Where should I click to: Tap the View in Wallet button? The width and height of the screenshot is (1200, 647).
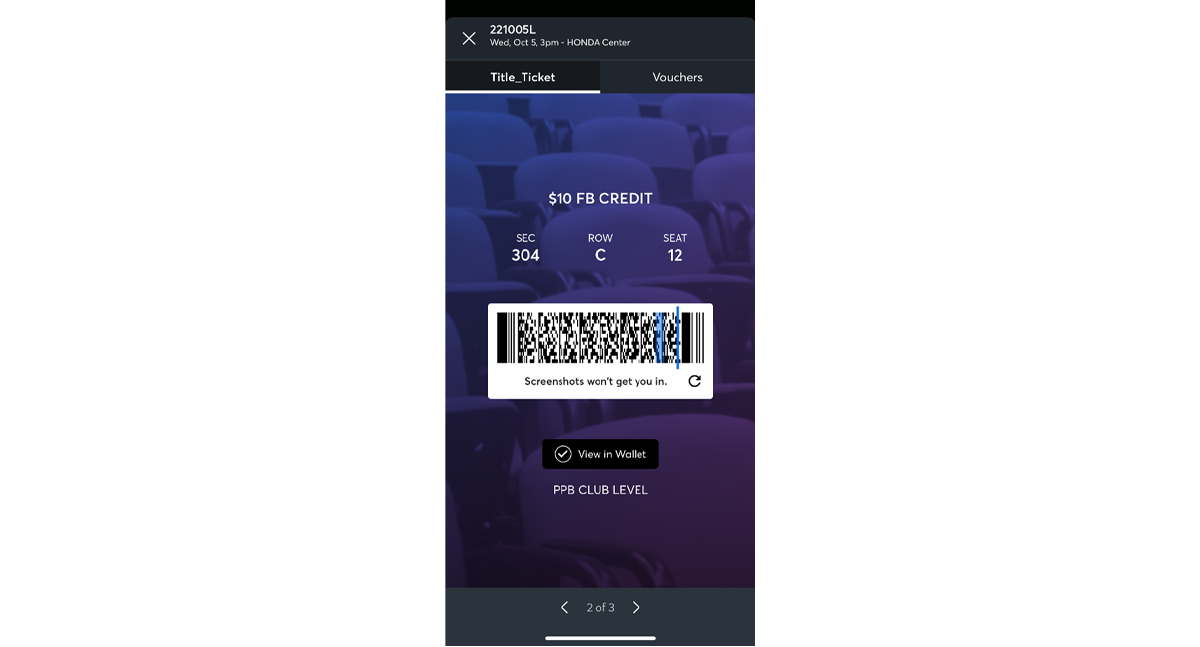click(x=600, y=454)
